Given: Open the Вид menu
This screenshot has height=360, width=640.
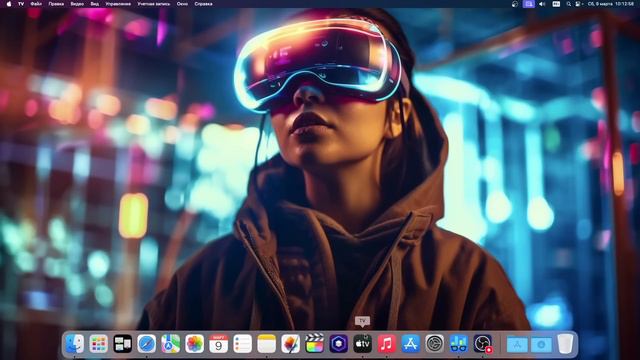Looking at the screenshot, I should coord(95,4).
